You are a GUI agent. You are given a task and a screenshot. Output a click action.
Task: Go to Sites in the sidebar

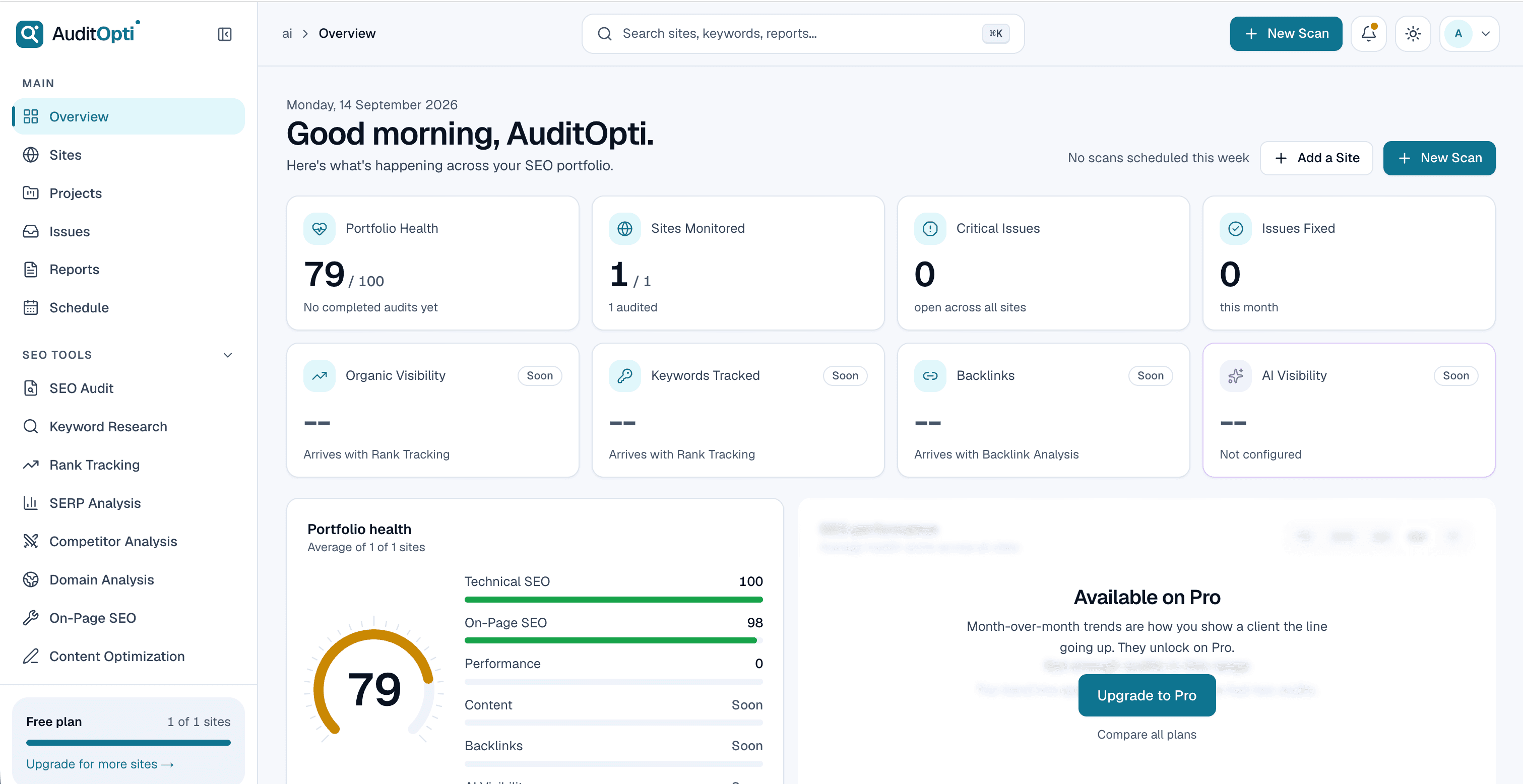tap(129, 155)
